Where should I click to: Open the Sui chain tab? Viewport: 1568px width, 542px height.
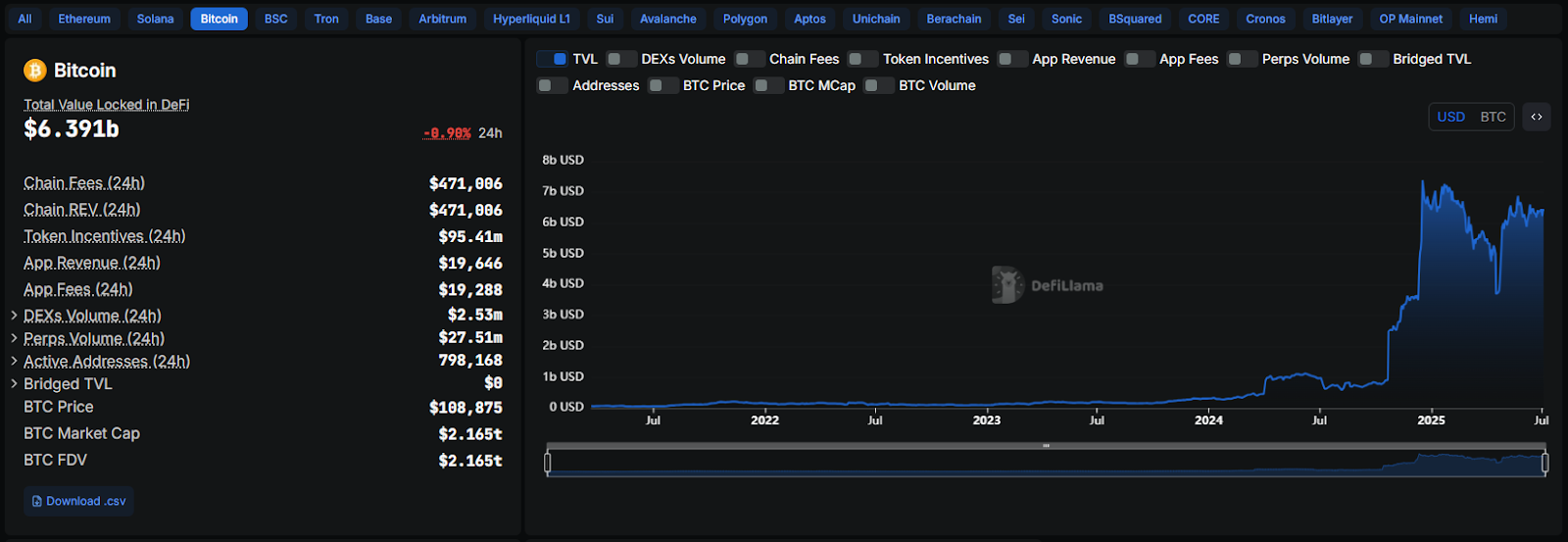point(606,19)
